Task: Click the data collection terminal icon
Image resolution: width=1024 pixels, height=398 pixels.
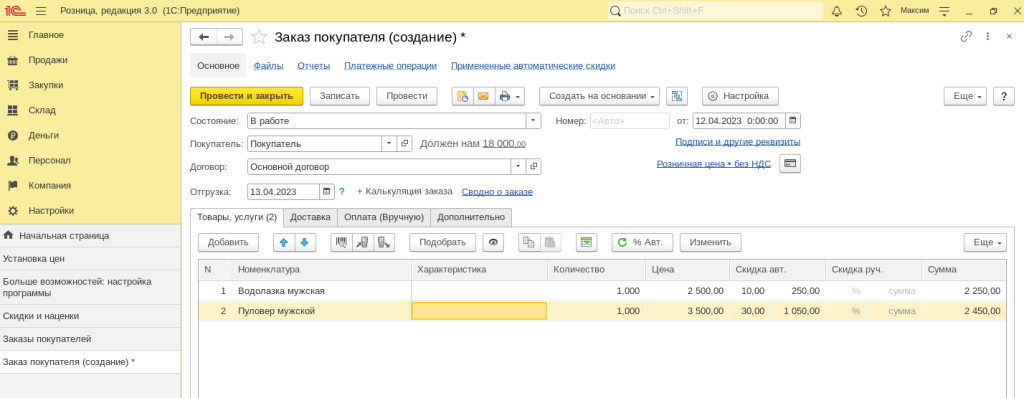Action: tap(384, 242)
